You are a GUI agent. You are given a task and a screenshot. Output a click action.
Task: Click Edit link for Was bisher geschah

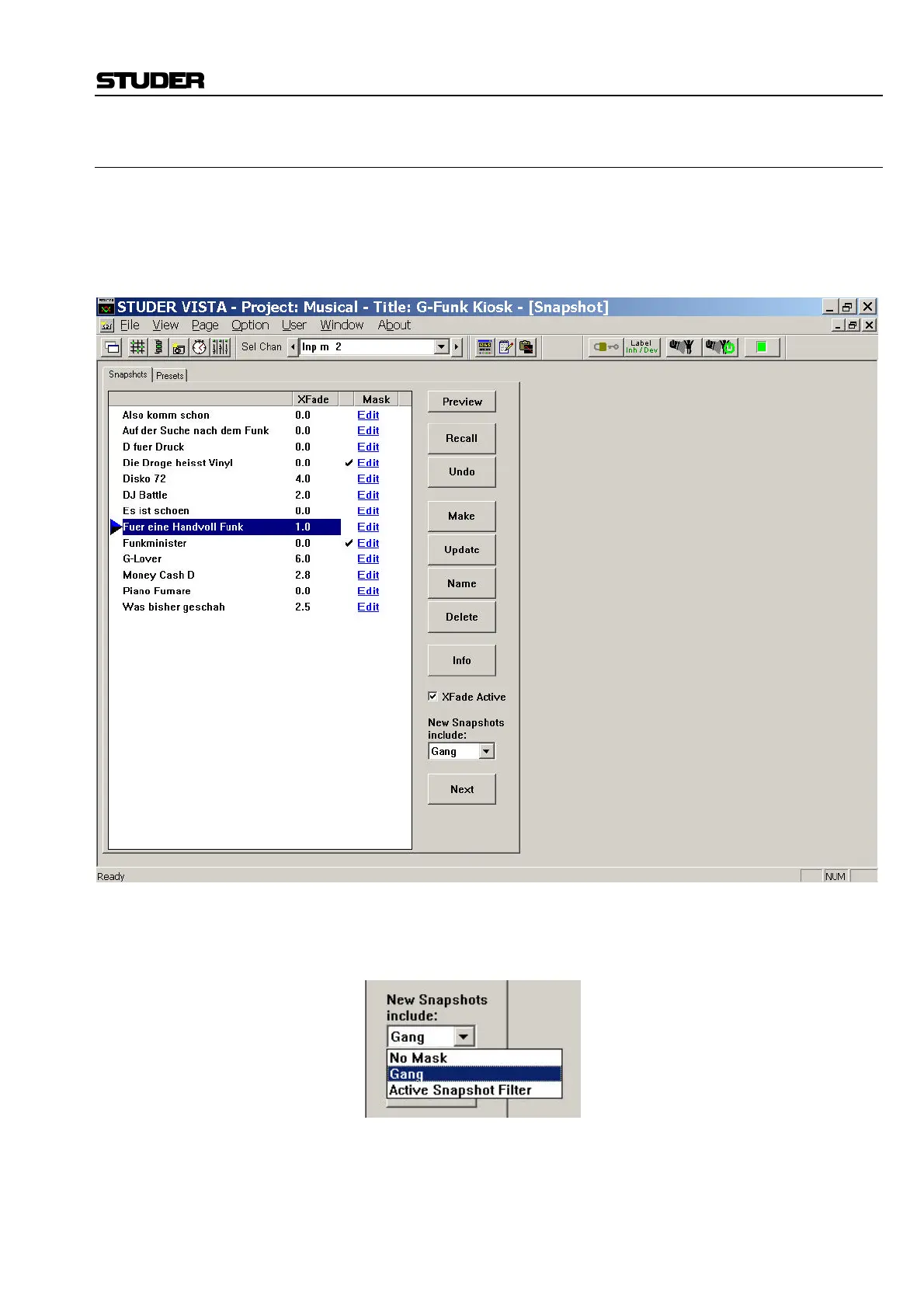tap(368, 607)
